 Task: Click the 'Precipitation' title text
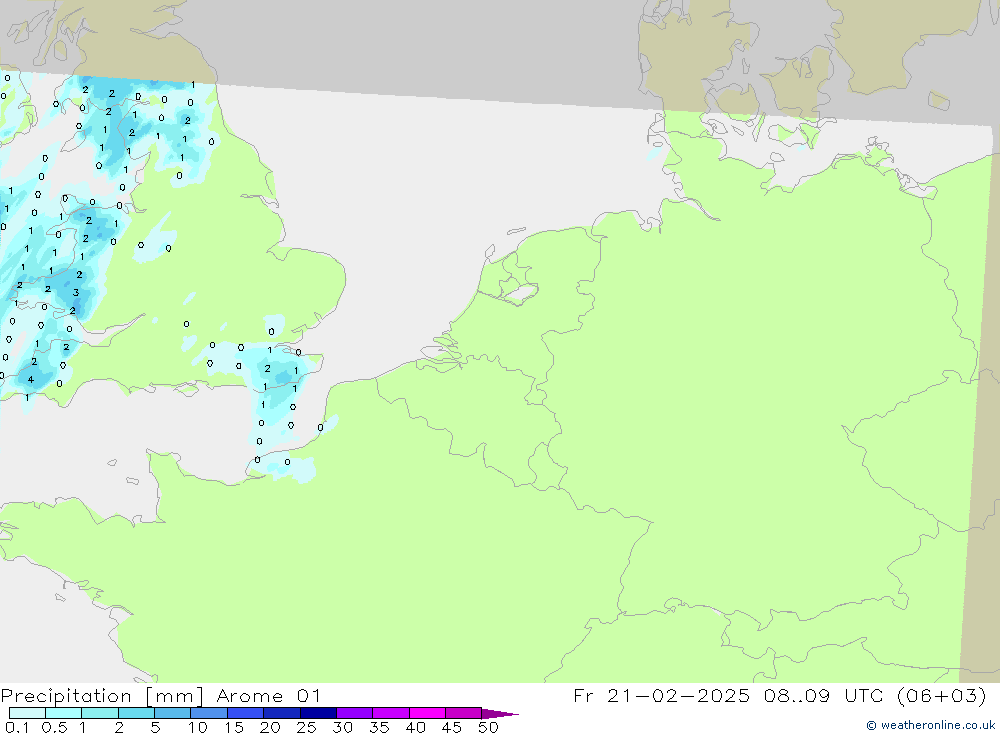[x=66, y=696]
